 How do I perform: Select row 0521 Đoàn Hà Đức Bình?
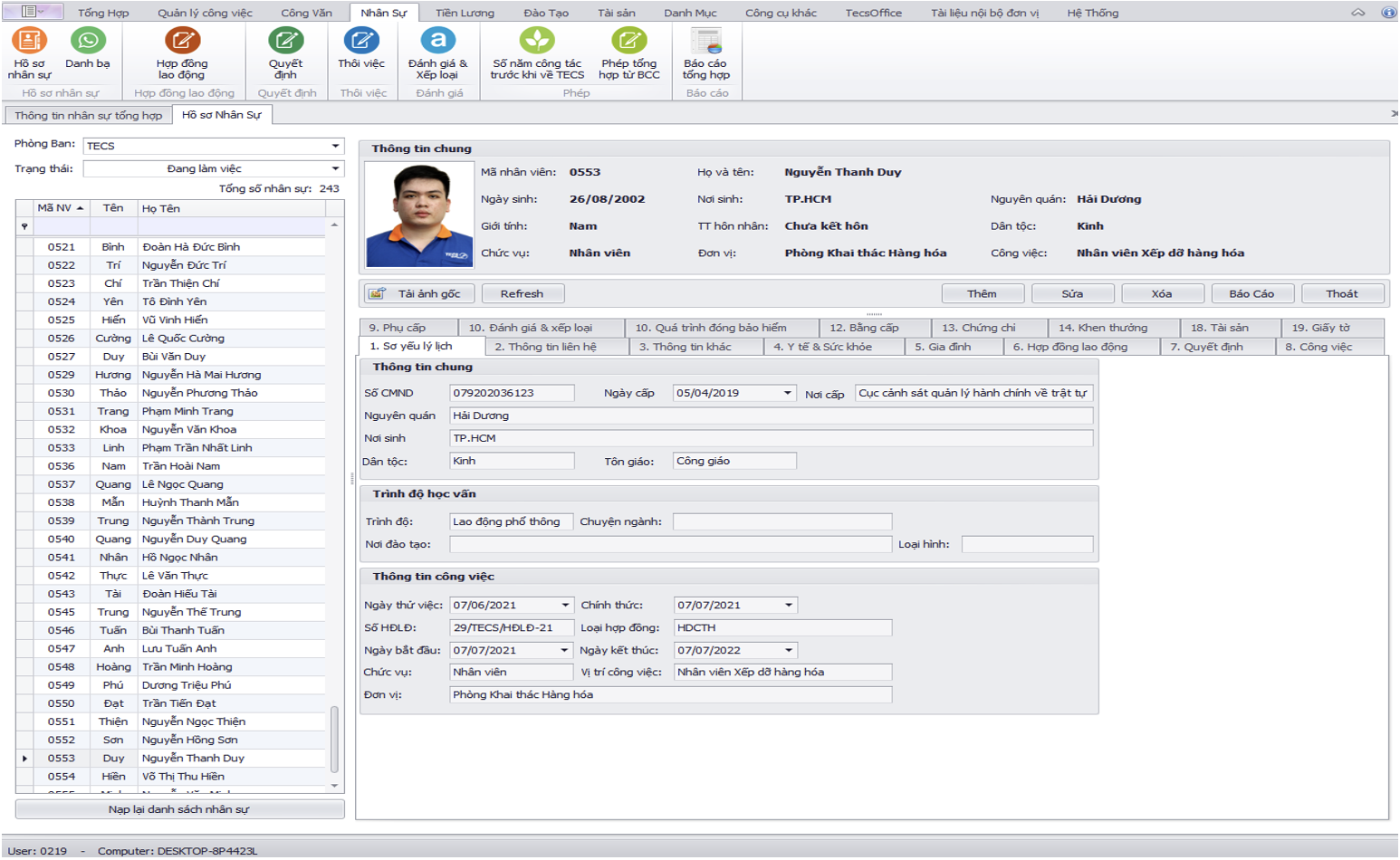pos(172,246)
